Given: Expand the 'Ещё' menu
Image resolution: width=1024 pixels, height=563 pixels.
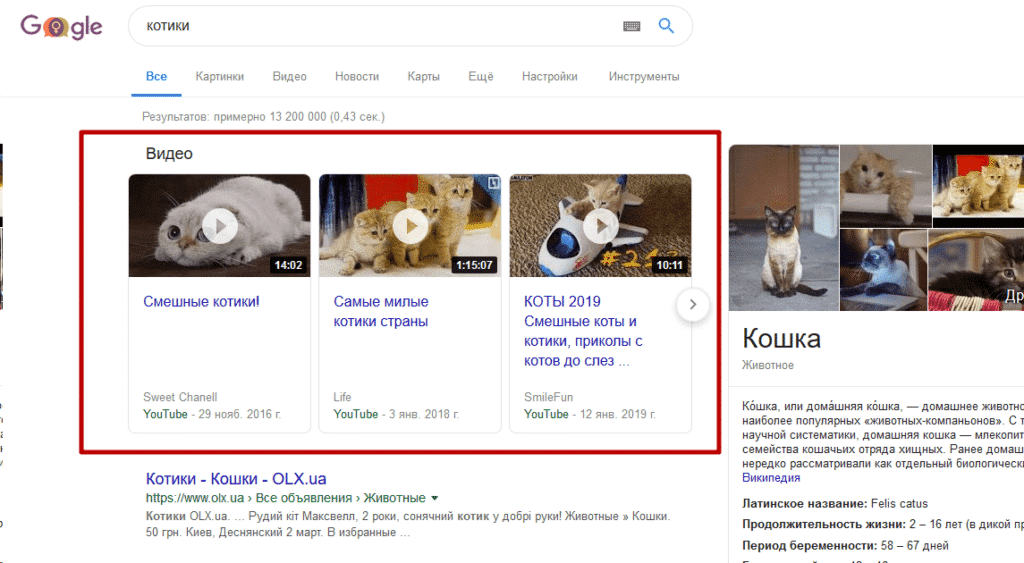Looking at the screenshot, I should 481,76.
